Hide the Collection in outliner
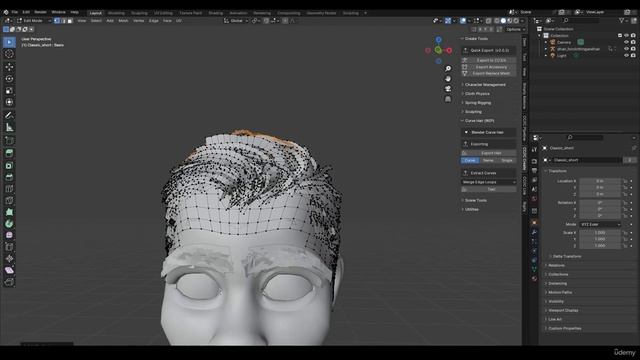640x360 pixels. 627,36
